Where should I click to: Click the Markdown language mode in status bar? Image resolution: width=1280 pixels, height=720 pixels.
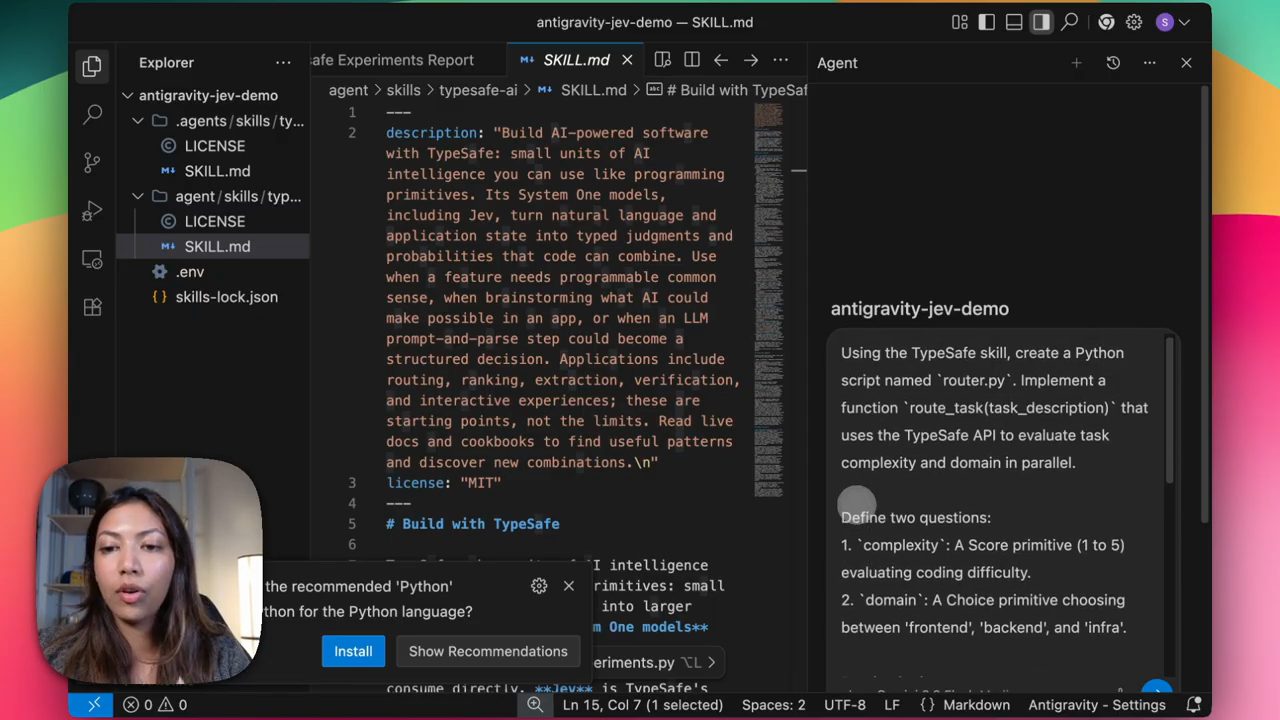[x=977, y=705]
